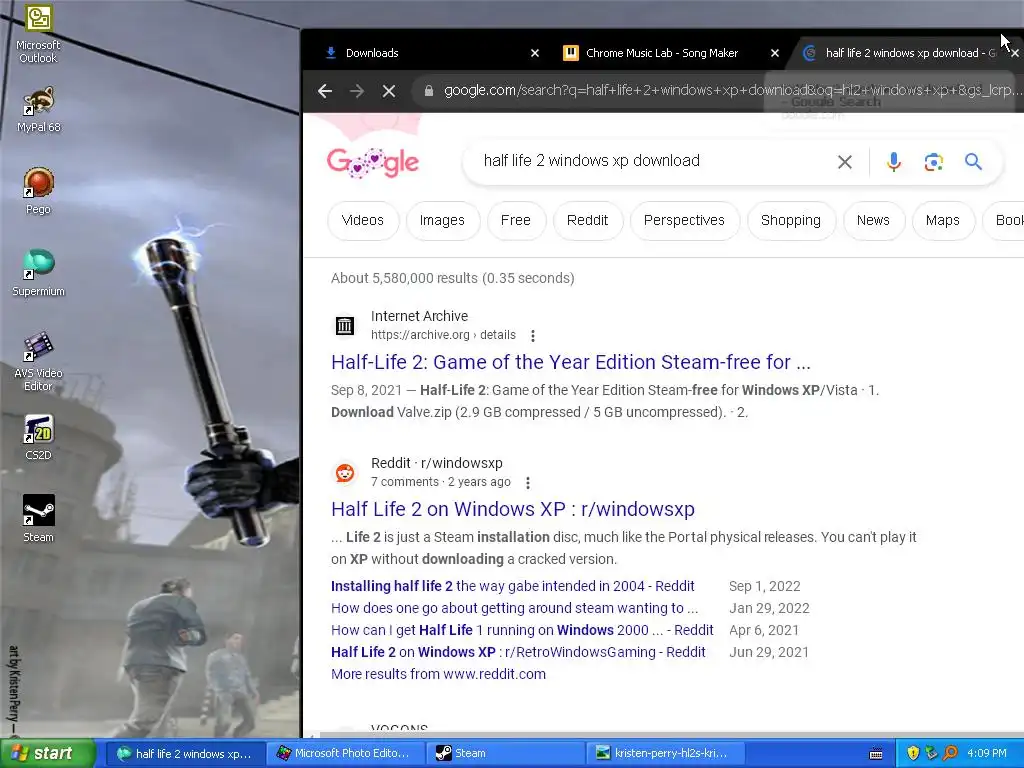Launch Supermium from the desktop
1024x768 pixels.
point(38,273)
